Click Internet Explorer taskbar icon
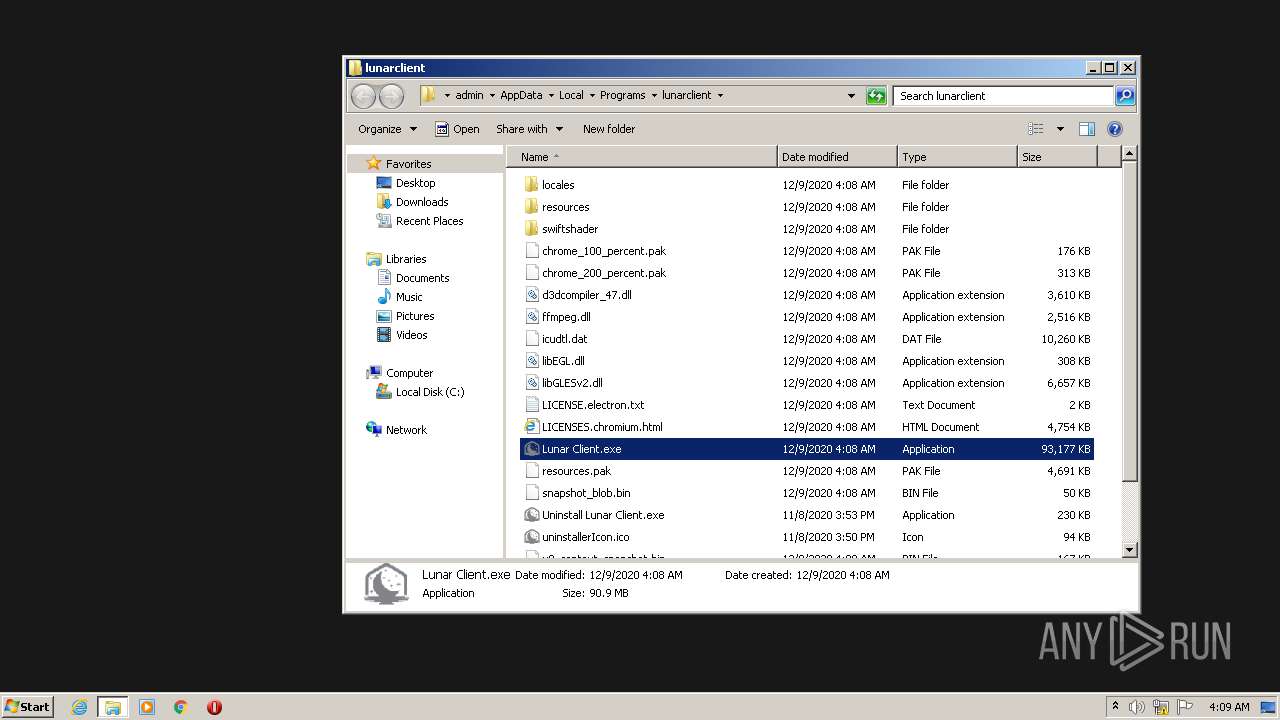Screen dimensions: 1280x720 (x=79, y=707)
